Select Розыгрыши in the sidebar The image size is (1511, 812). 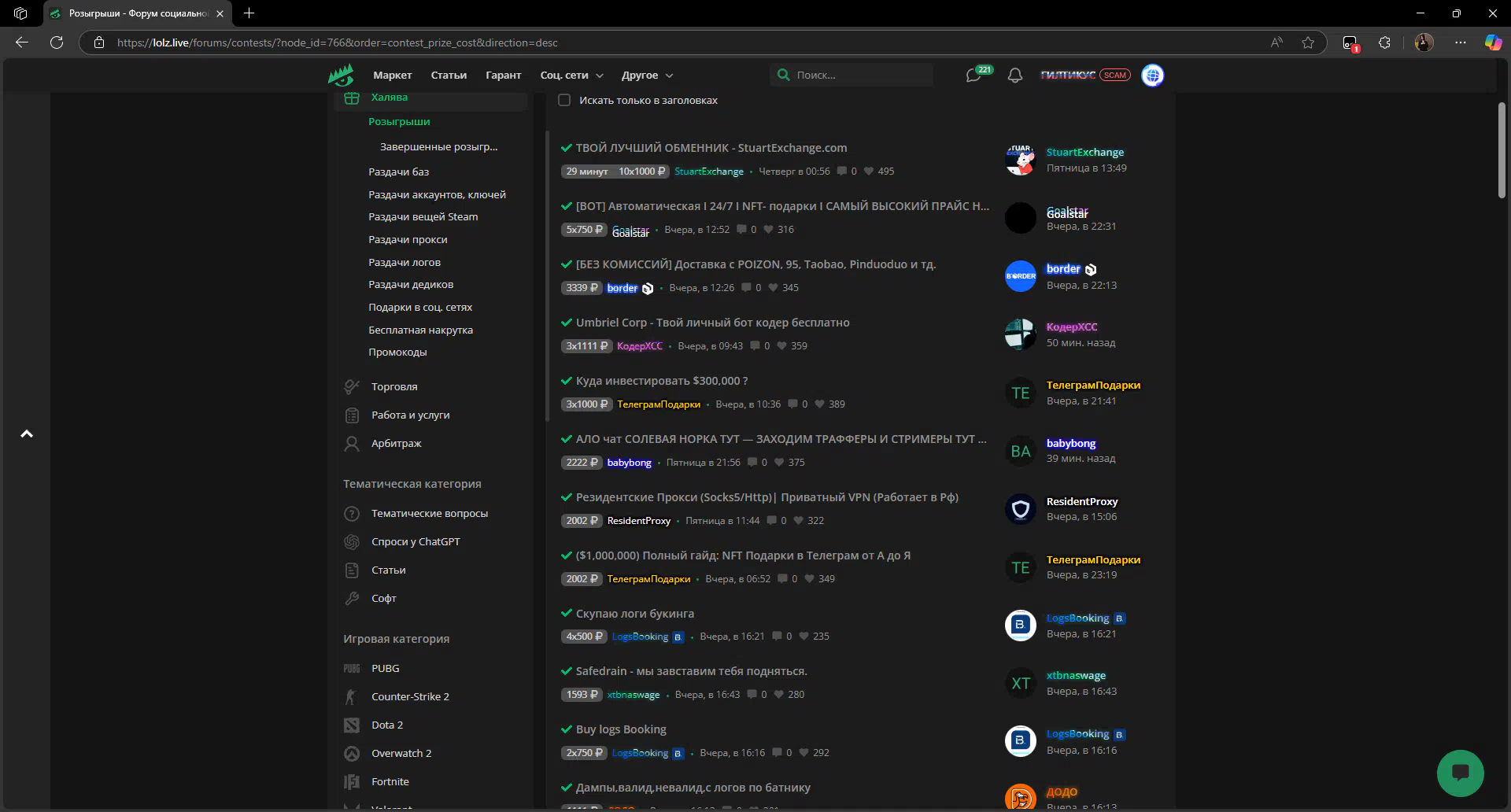(x=399, y=122)
